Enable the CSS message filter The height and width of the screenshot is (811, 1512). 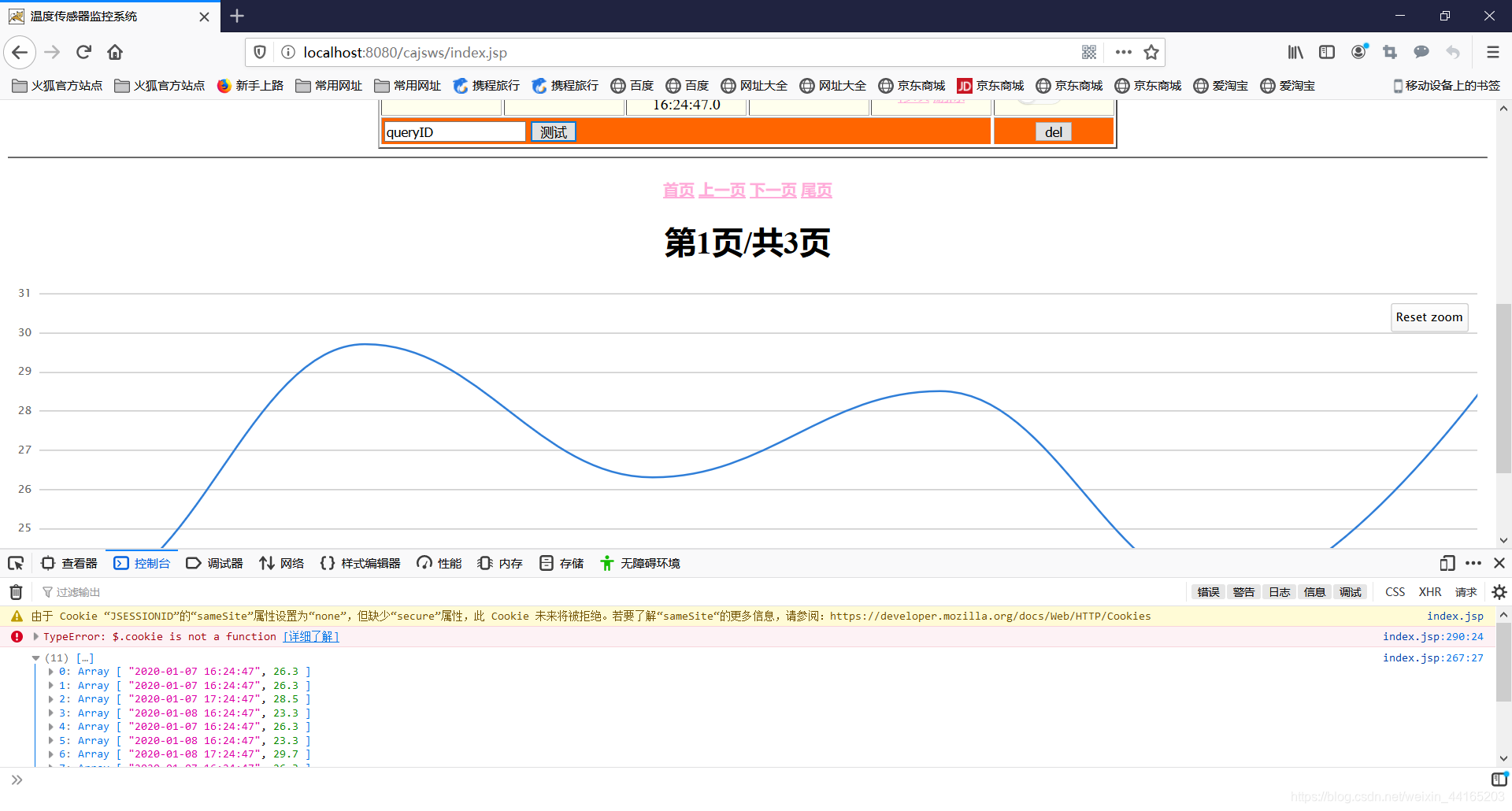coord(1395,591)
